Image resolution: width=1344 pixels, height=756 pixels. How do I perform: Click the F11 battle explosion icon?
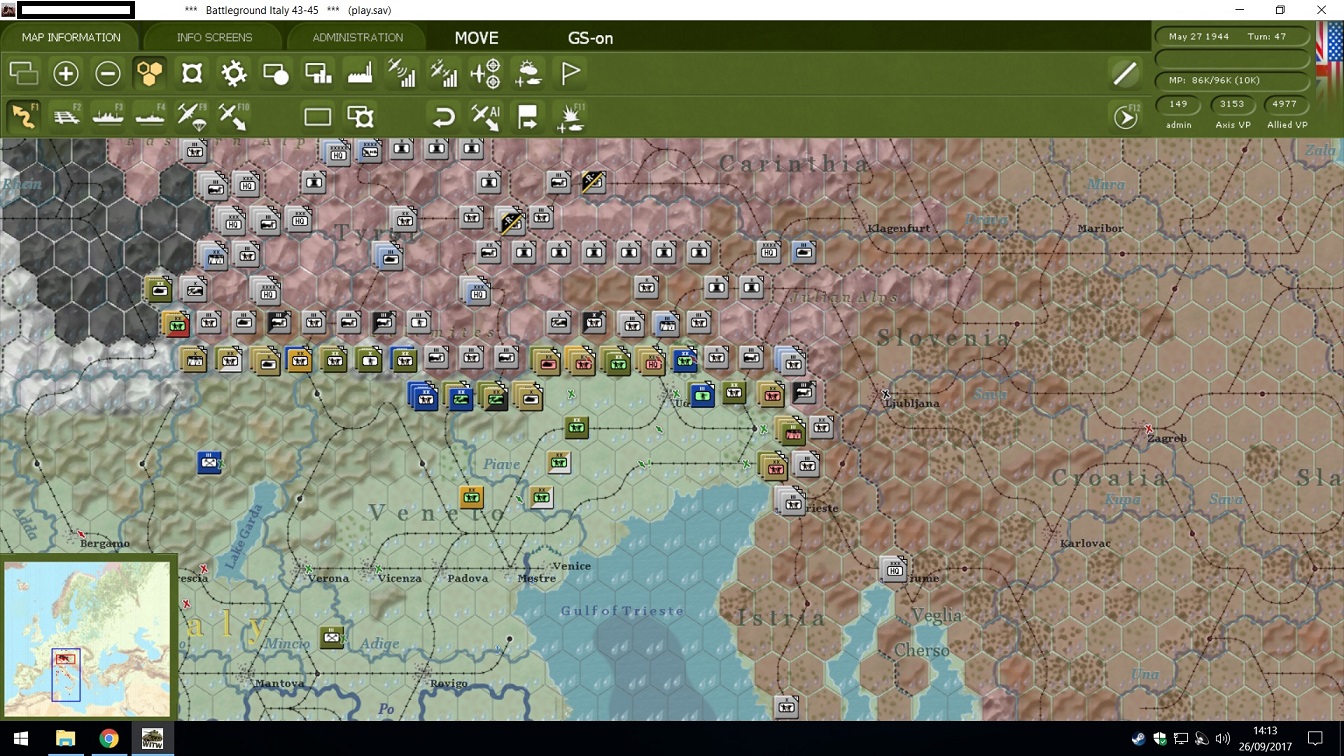570,117
